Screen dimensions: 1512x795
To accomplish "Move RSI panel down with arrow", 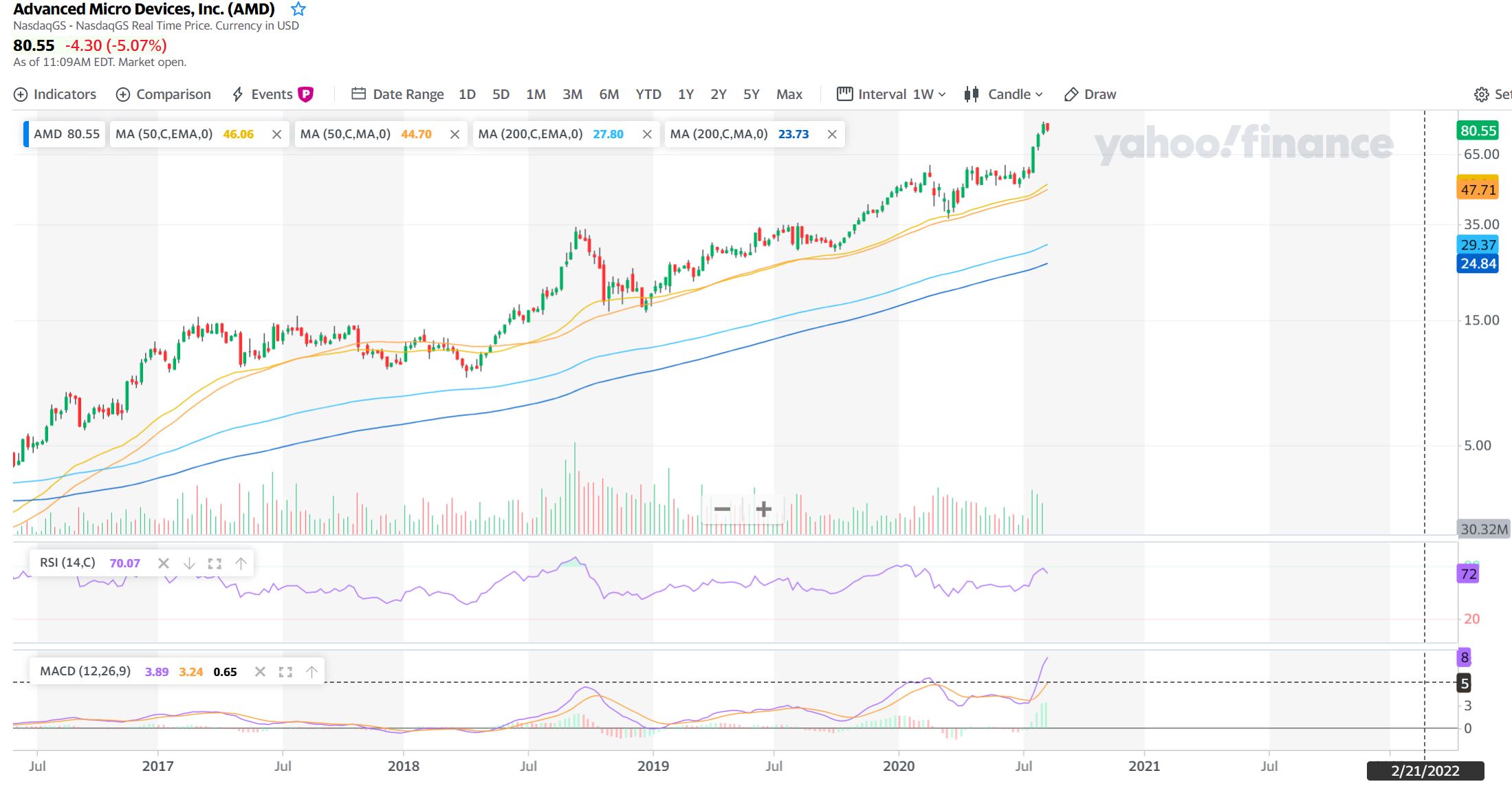I will click(189, 564).
